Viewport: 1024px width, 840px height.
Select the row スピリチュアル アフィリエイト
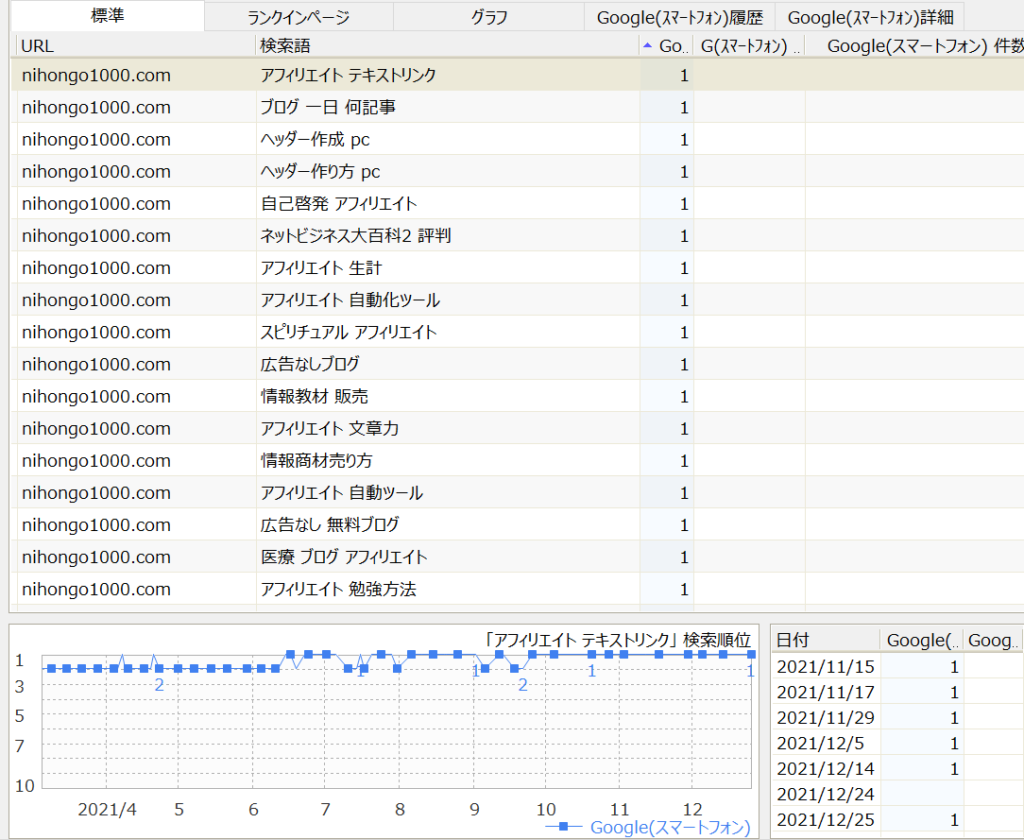click(x=517, y=332)
